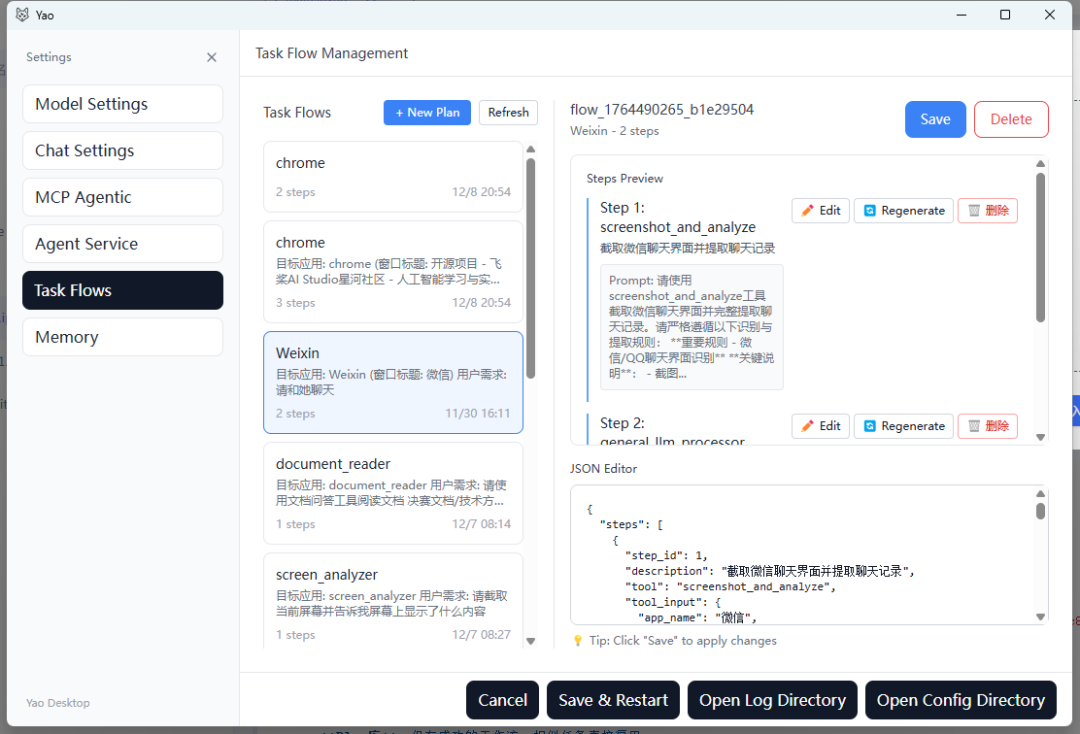Delete the current flow

[1011, 119]
